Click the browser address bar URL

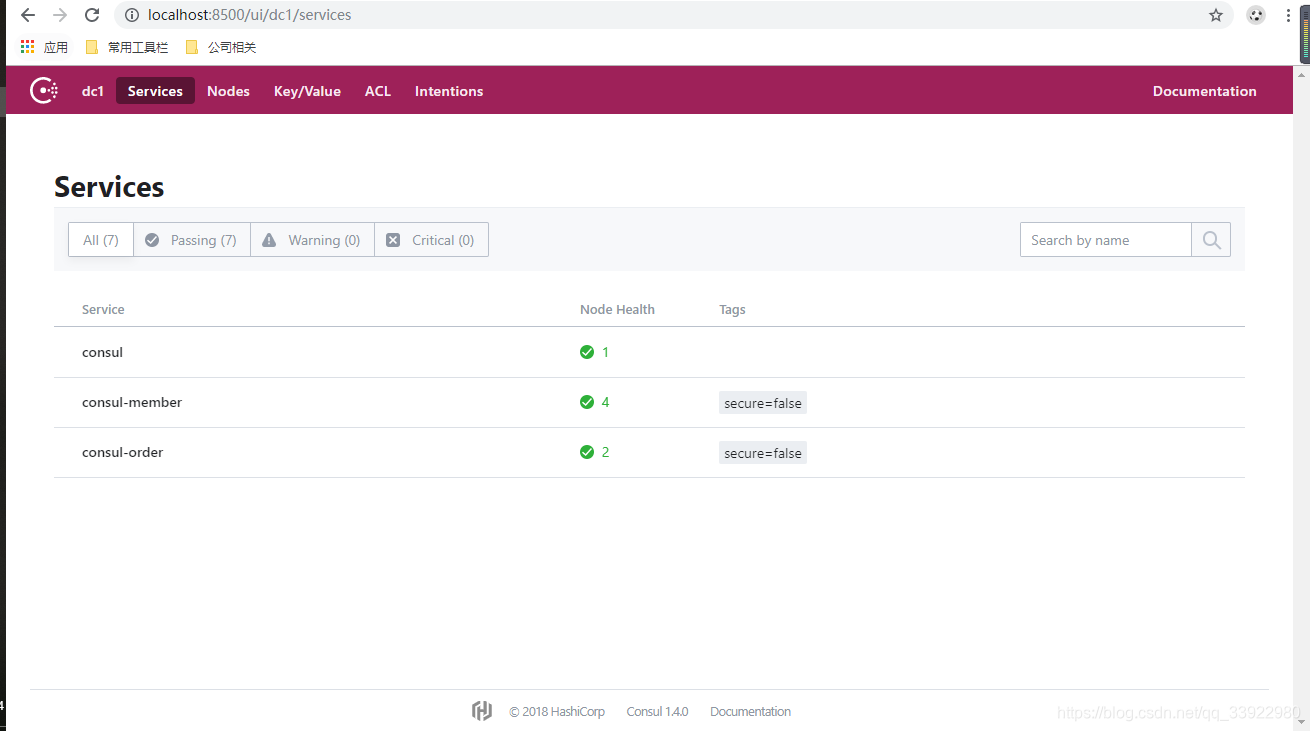pos(250,15)
